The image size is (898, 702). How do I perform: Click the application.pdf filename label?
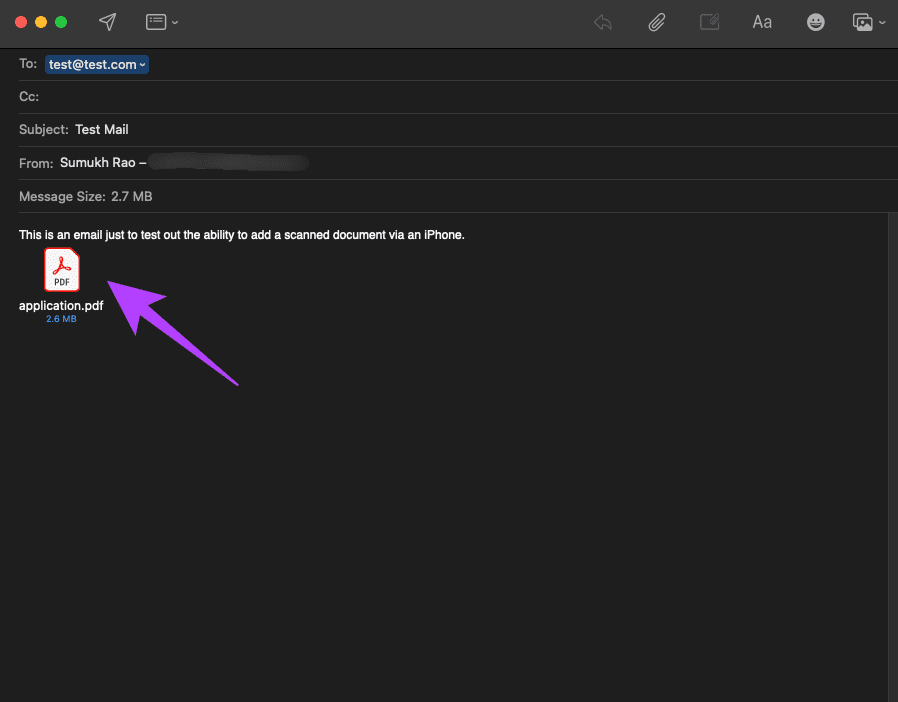(61, 306)
